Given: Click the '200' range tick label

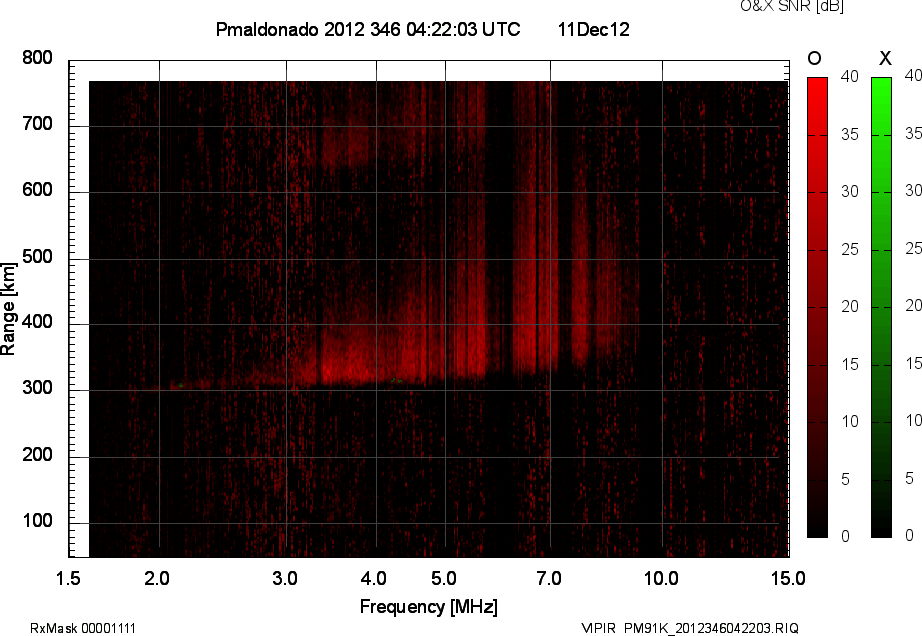Looking at the screenshot, I should point(37,454).
